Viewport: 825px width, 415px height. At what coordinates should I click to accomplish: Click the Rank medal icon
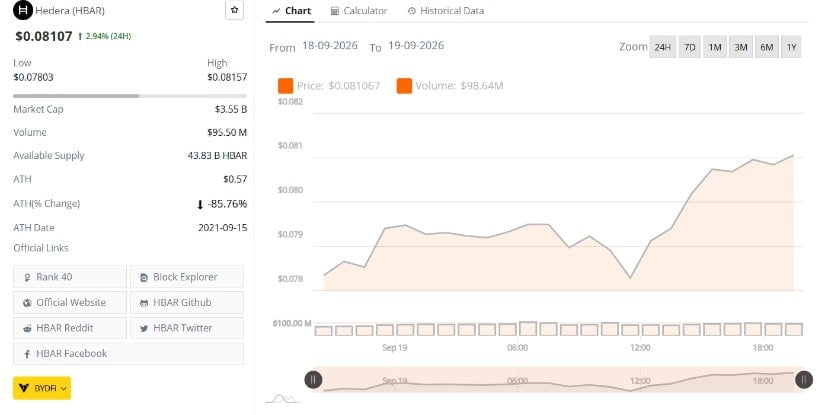(27, 277)
